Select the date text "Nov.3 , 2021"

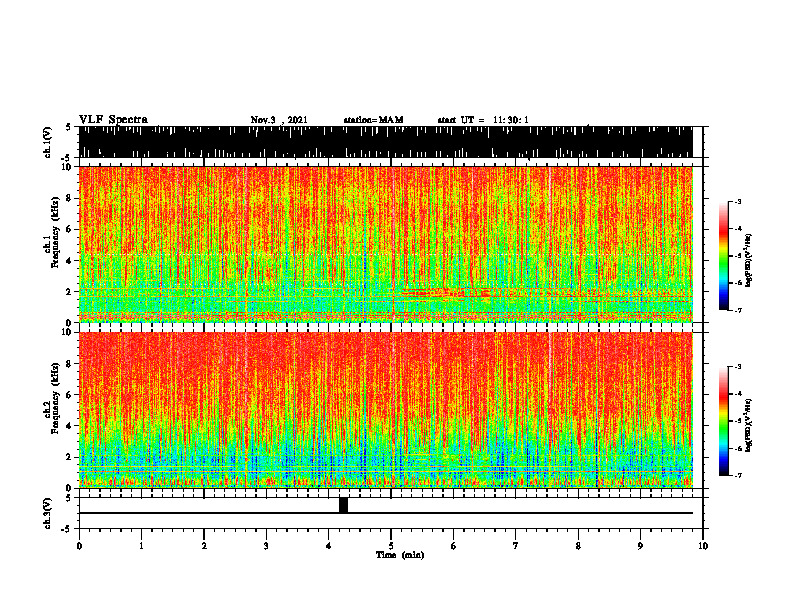point(279,120)
